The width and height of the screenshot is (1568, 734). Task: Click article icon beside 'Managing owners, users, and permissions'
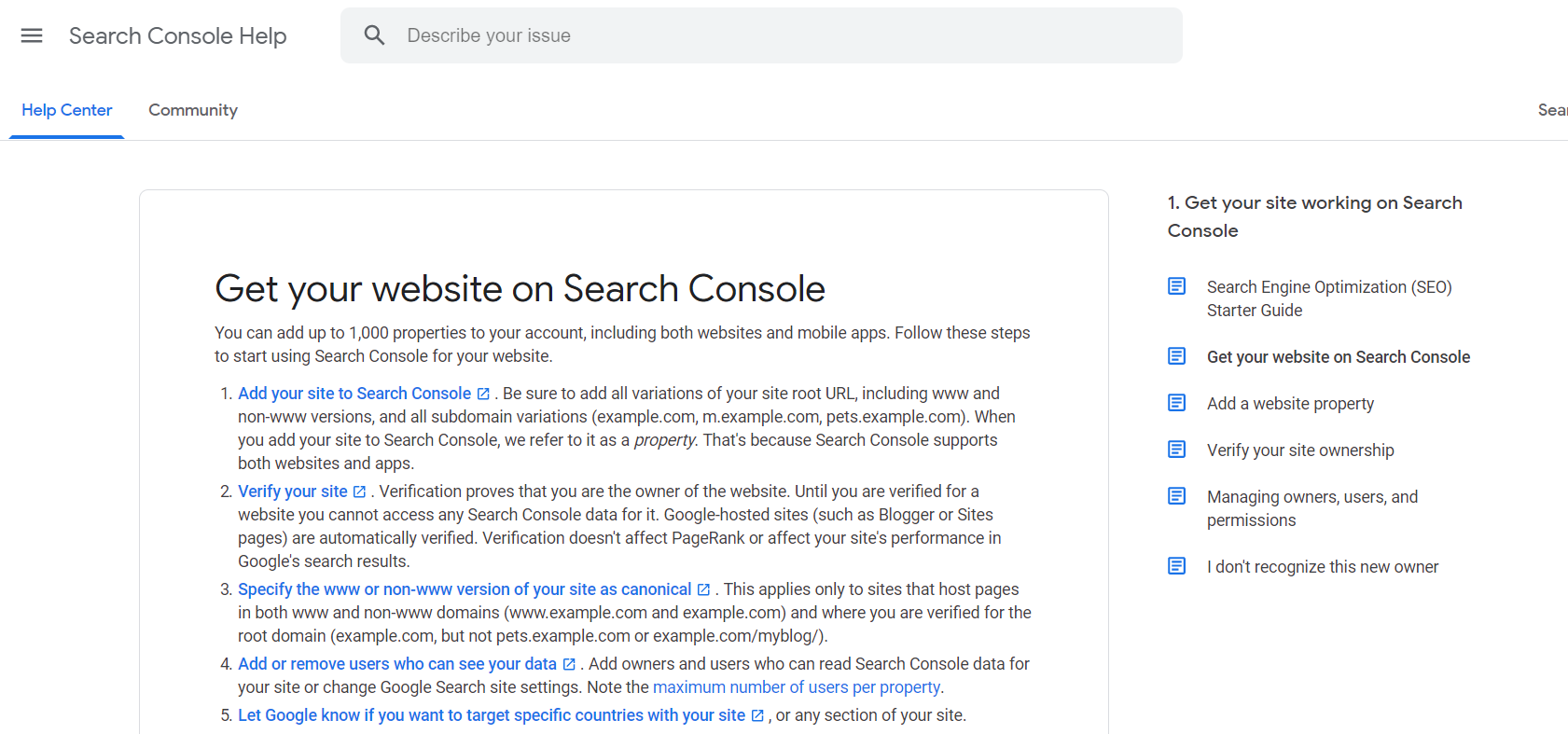1177,496
